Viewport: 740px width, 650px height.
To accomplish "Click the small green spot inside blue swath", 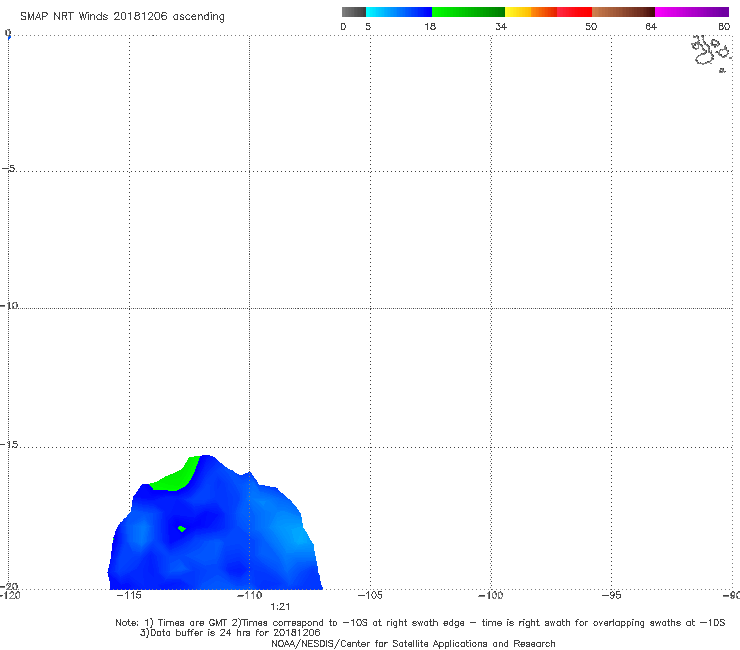I will 182,529.
